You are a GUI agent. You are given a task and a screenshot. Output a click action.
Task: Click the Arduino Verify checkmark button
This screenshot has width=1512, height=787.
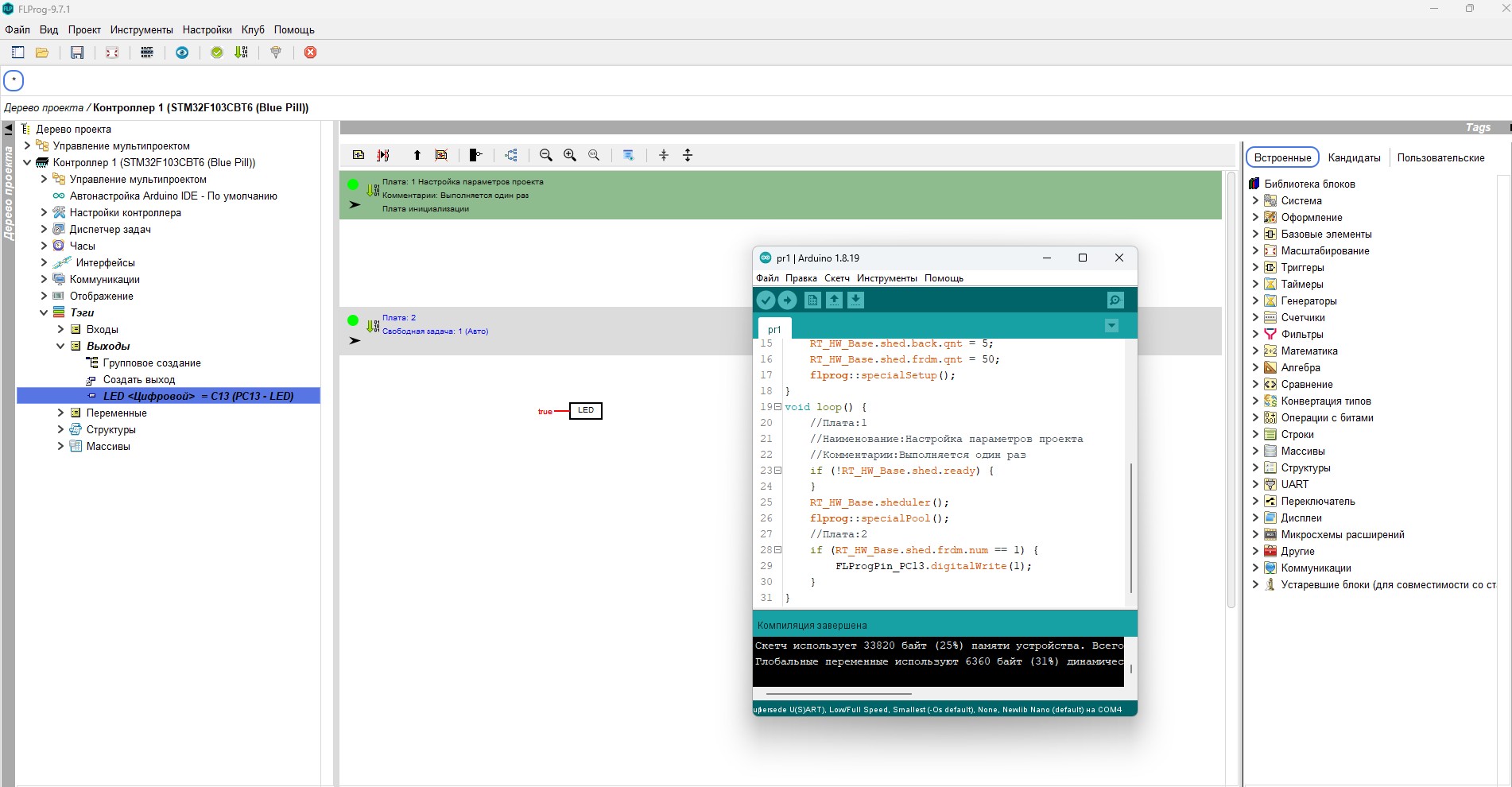pyautogui.click(x=766, y=300)
